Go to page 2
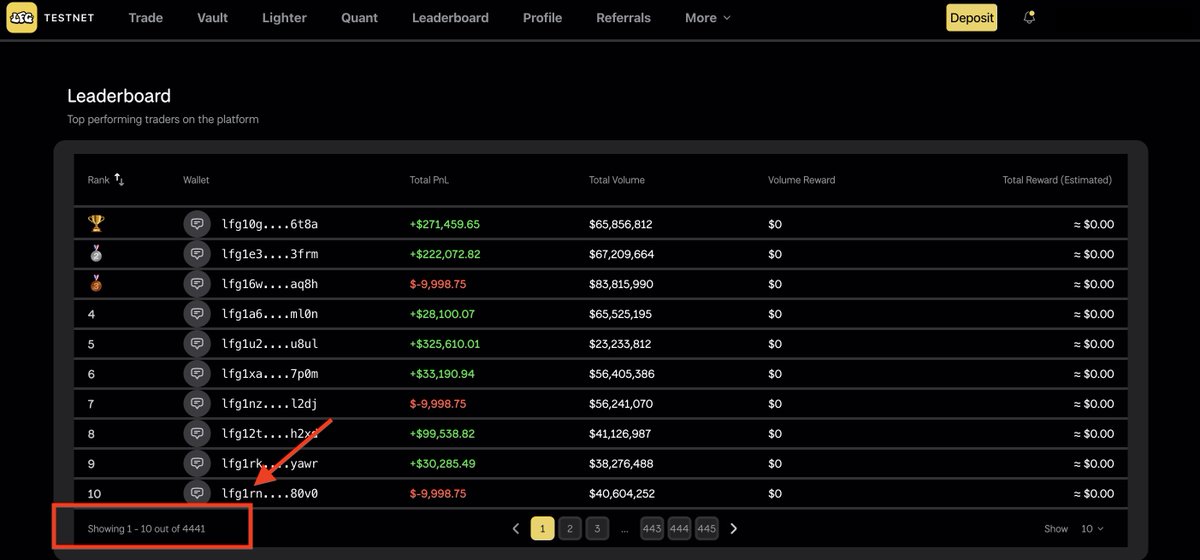 (569, 528)
